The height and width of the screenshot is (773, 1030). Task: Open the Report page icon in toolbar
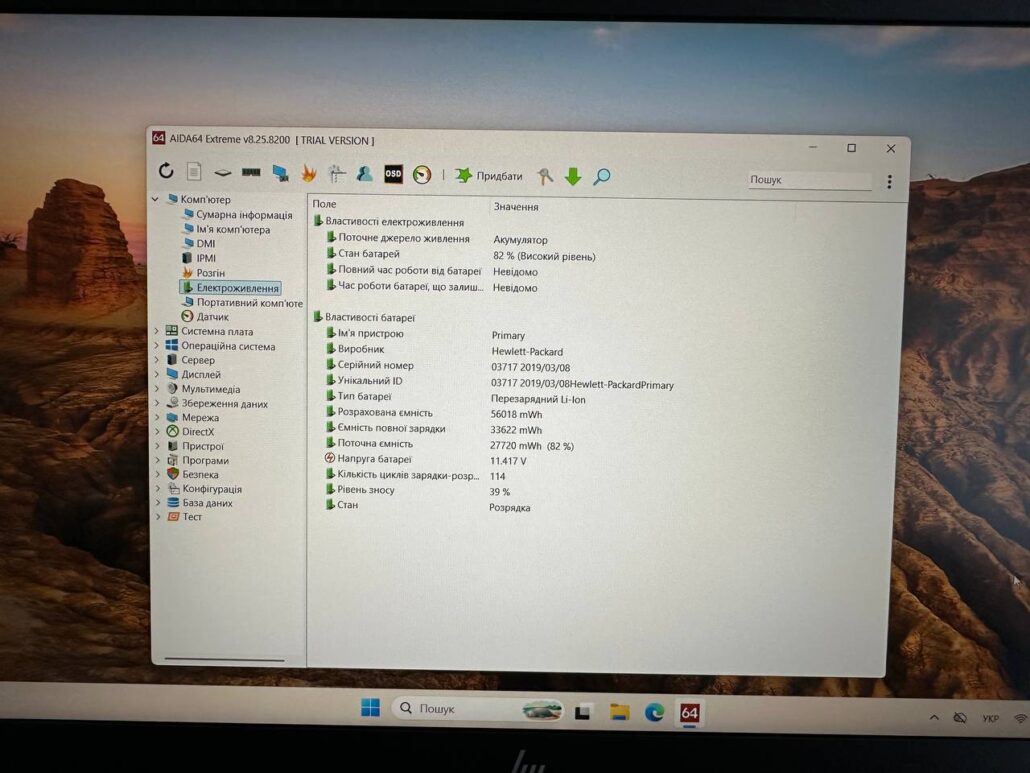(194, 172)
